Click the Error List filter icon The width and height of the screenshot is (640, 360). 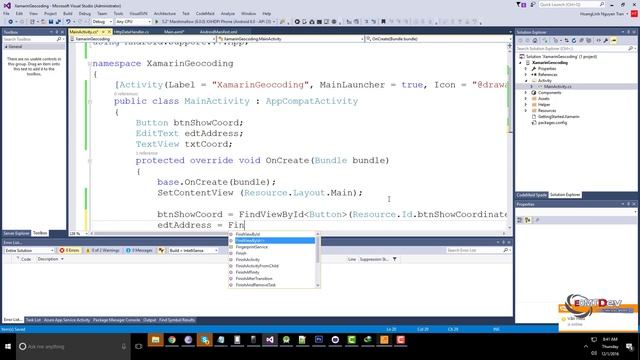click(x=395, y=259)
